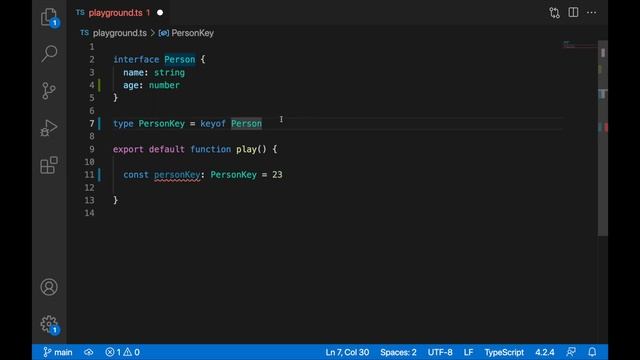Open the Explorer view in activity bar
Viewport: 640px width, 360px height.
(49, 17)
